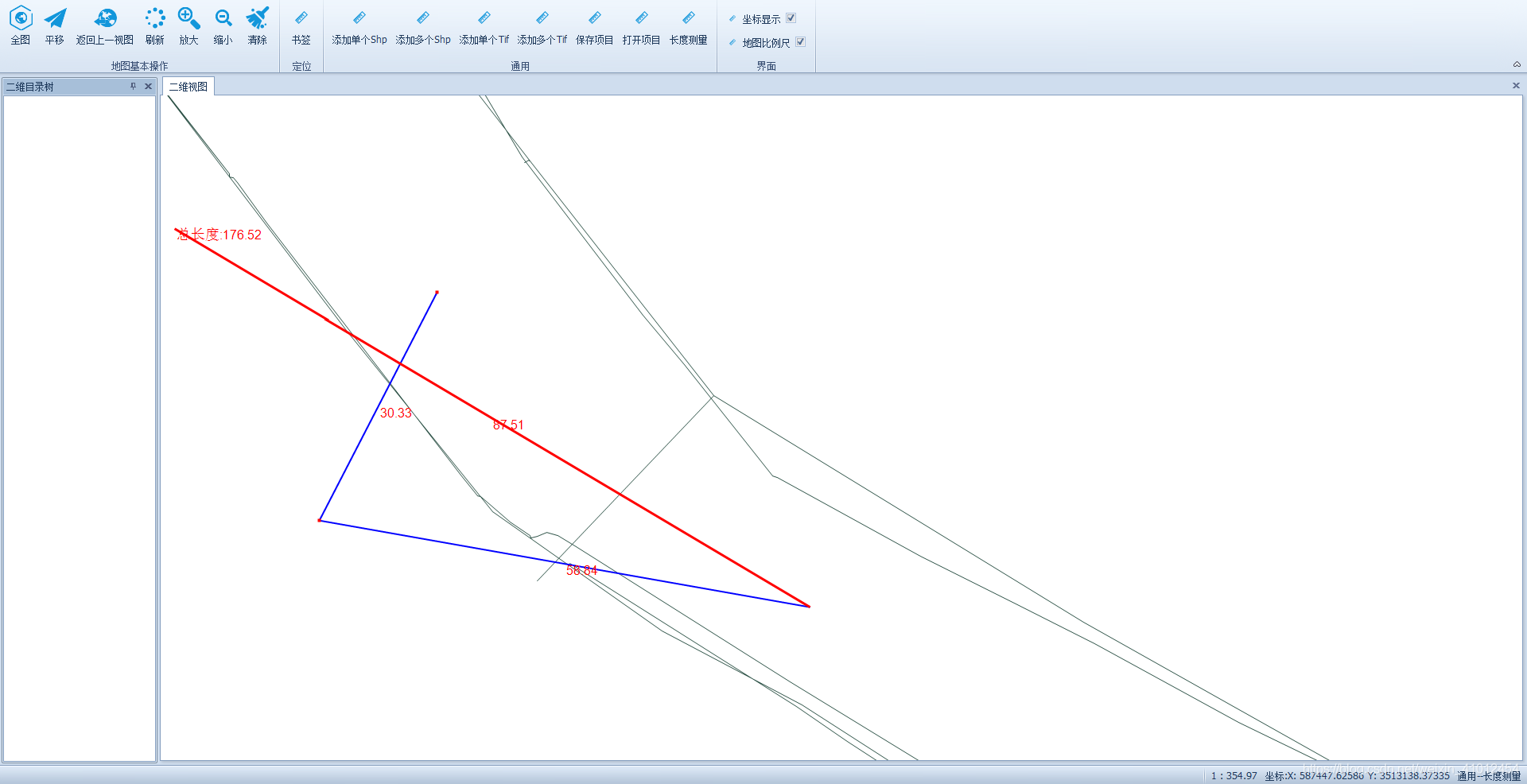Image resolution: width=1527 pixels, height=784 pixels.
Task: Click the 通用 group label
Action: tap(520, 66)
